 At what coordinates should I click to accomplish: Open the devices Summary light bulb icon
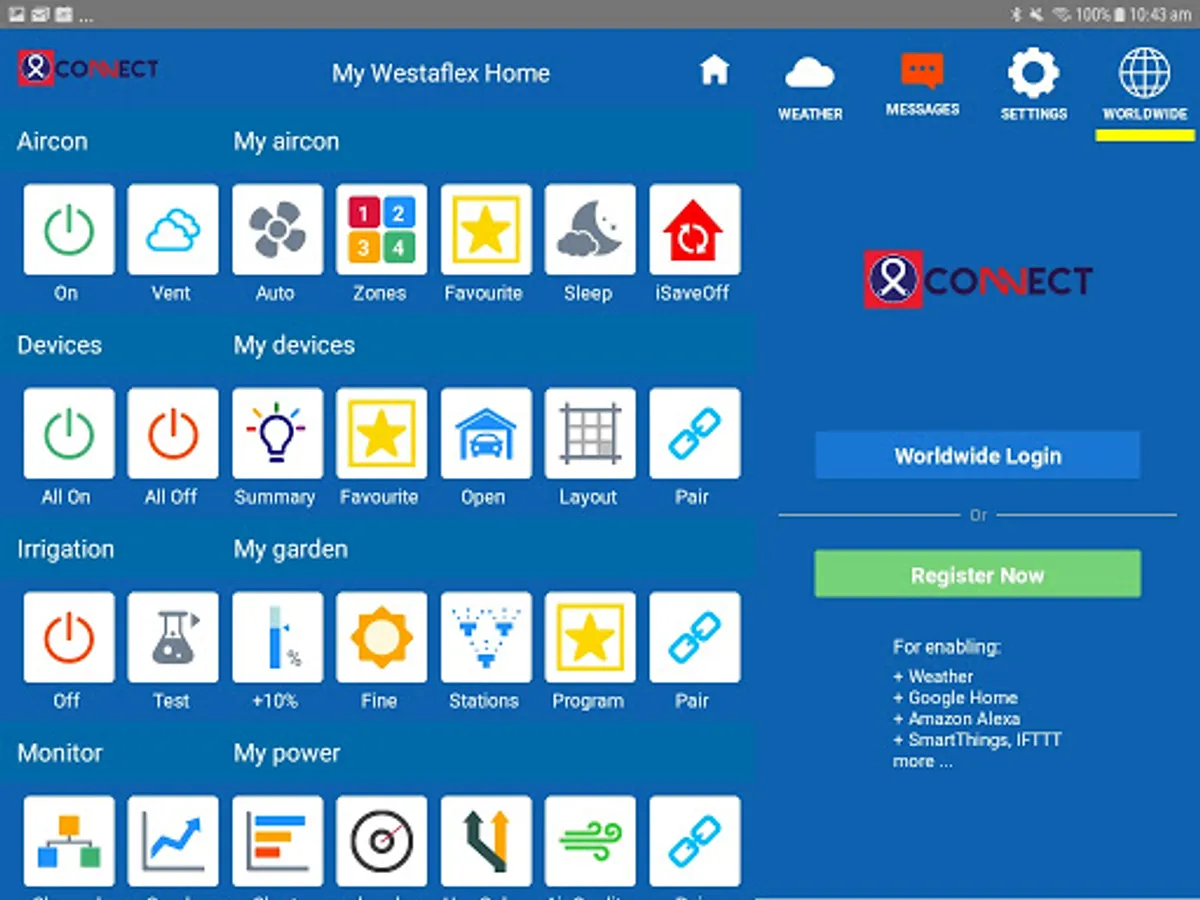277,433
